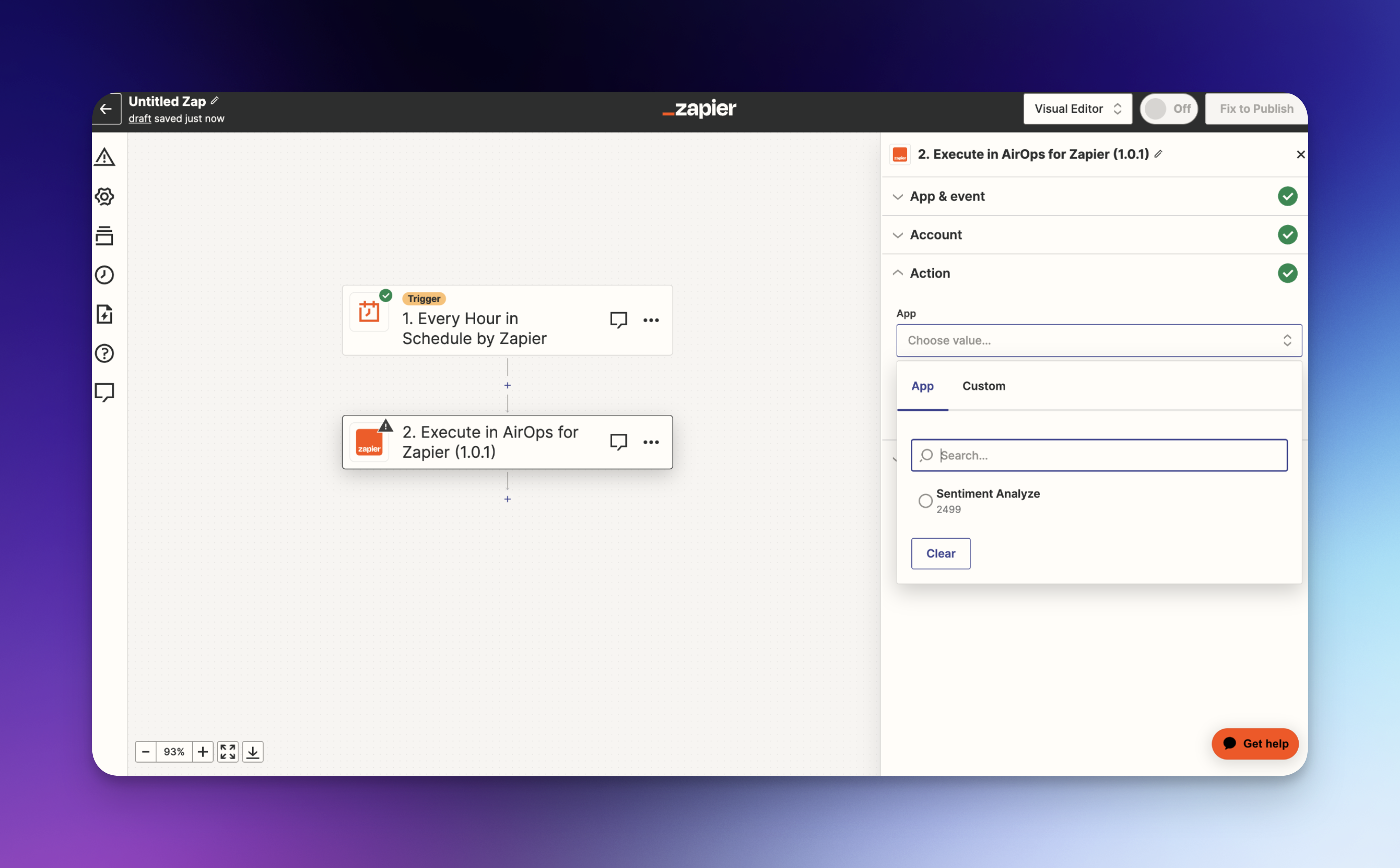The image size is (1400, 868).
Task: Open Zap settings gear in sidebar
Action: pyautogui.click(x=104, y=197)
